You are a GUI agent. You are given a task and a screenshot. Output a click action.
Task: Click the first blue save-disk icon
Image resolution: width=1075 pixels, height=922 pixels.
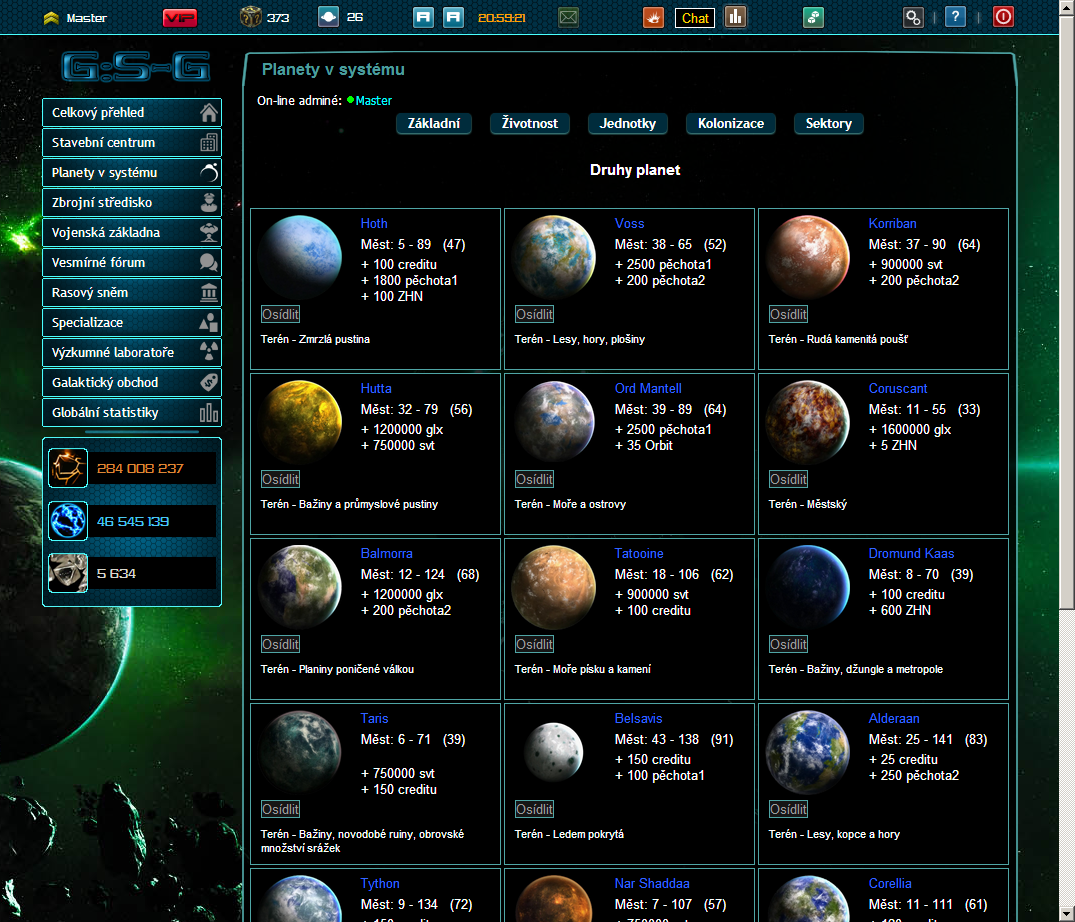click(424, 17)
